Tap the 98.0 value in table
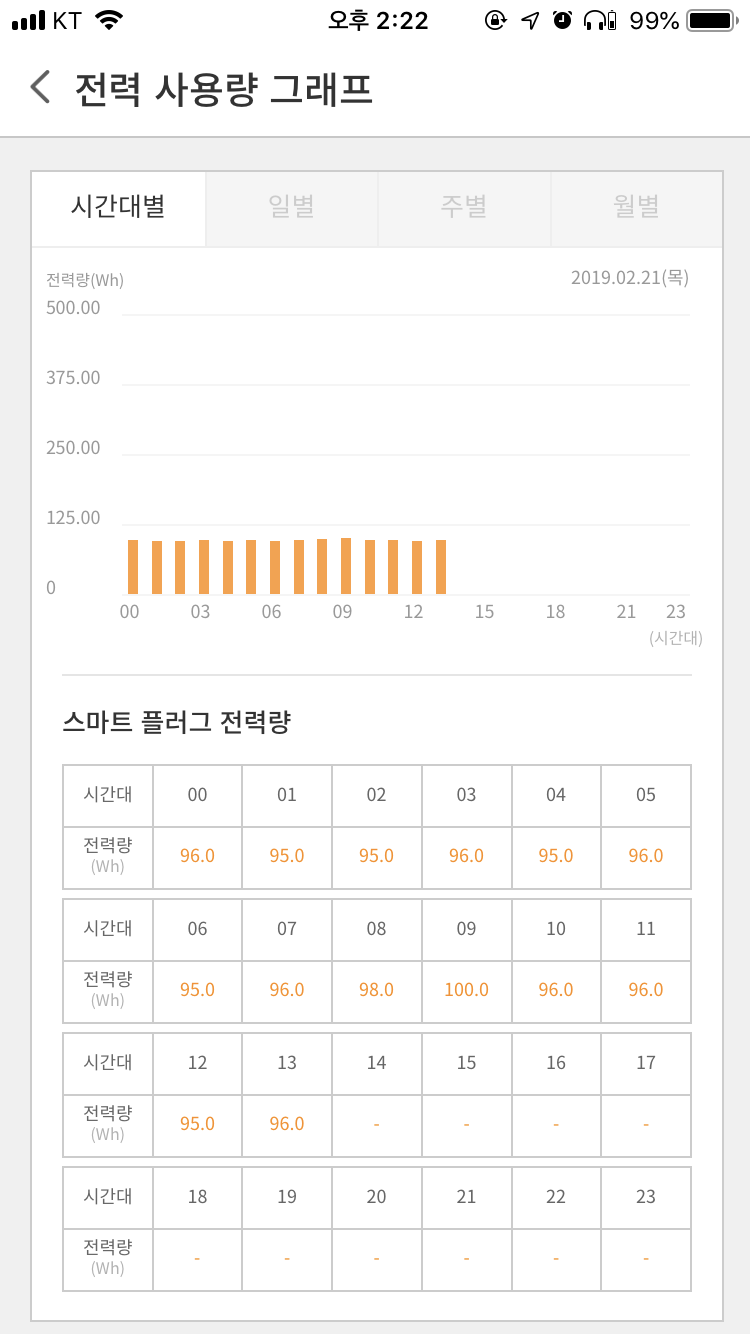The height and width of the screenshot is (1334, 750). point(376,990)
